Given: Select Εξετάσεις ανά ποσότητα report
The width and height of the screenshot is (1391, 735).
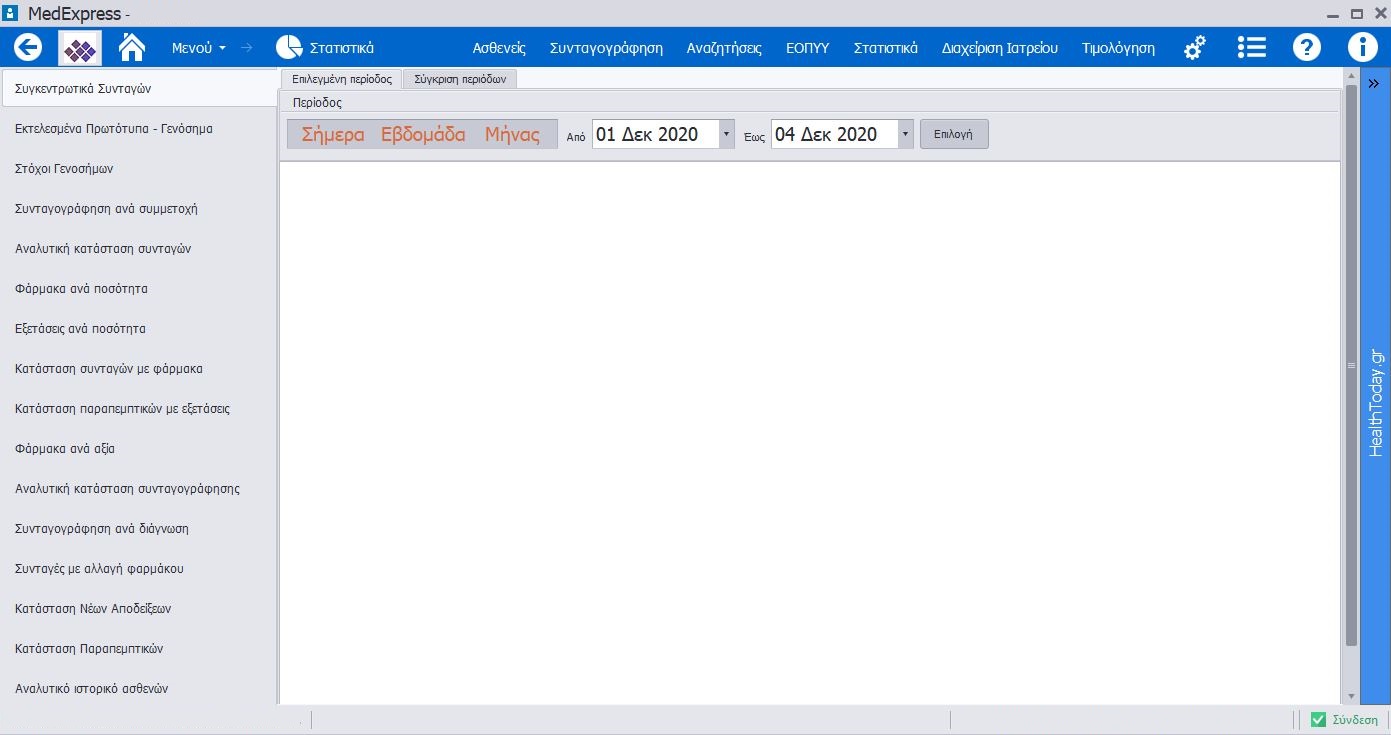Looking at the screenshot, I should pyautogui.click(x=138, y=328).
